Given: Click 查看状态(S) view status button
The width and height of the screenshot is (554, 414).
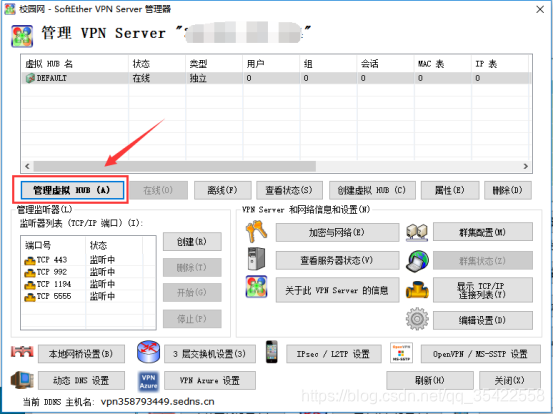Looking at the screenshot, I should (x=289, y=190).
